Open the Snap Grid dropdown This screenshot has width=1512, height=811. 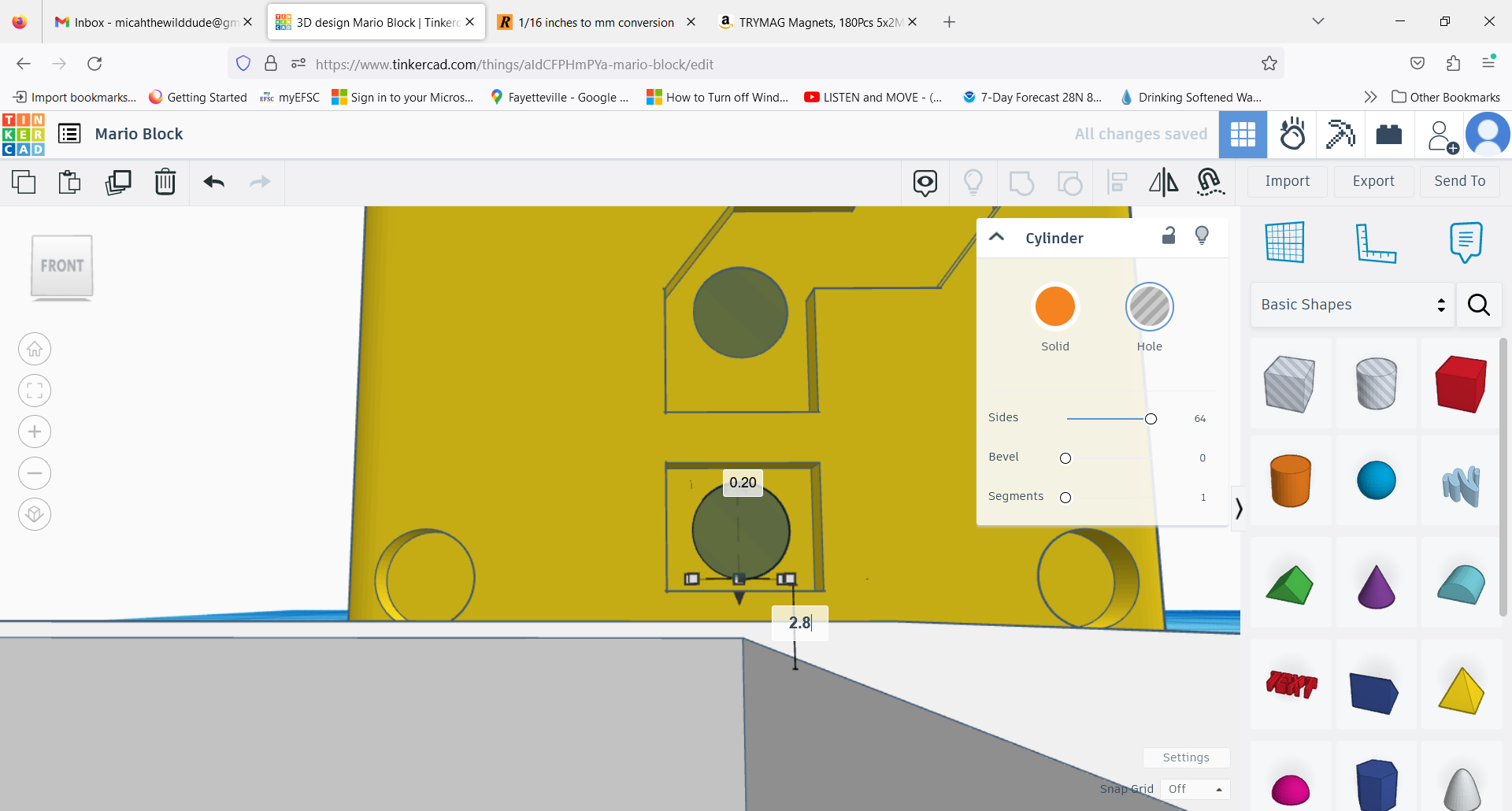(x=1195, y=789)
